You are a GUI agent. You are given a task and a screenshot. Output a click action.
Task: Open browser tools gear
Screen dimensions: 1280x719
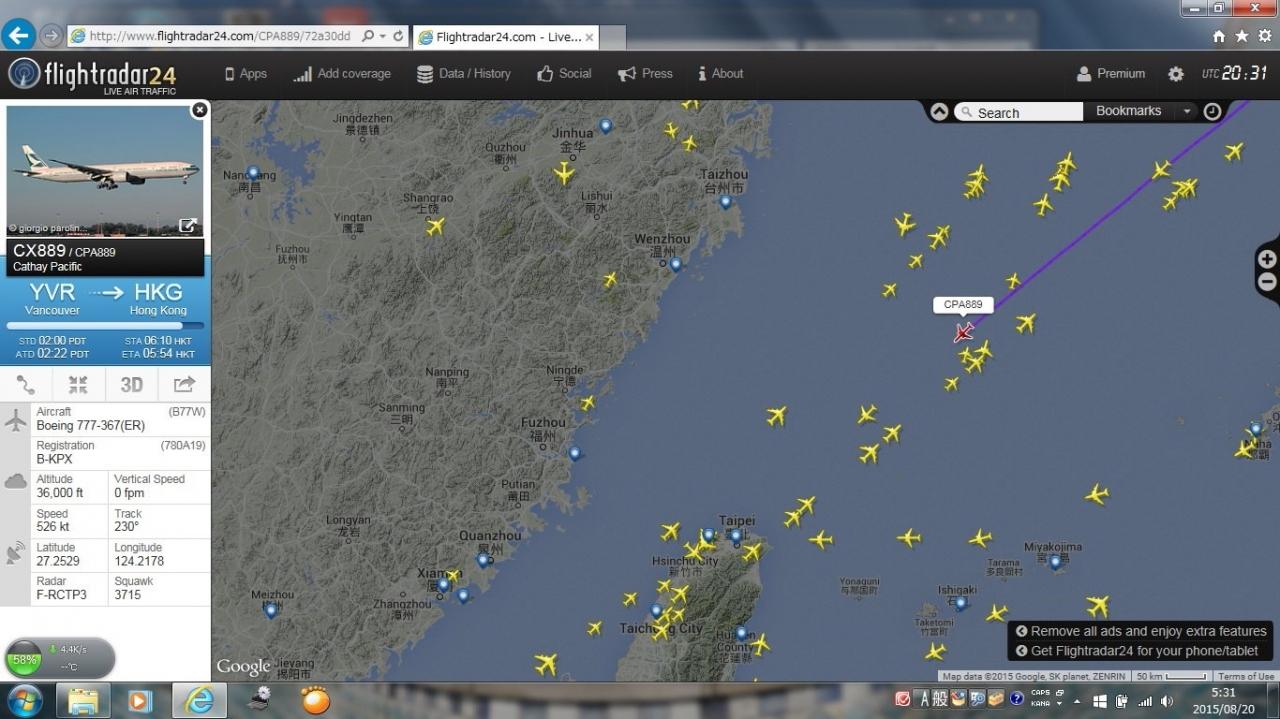coord(1265,36)
